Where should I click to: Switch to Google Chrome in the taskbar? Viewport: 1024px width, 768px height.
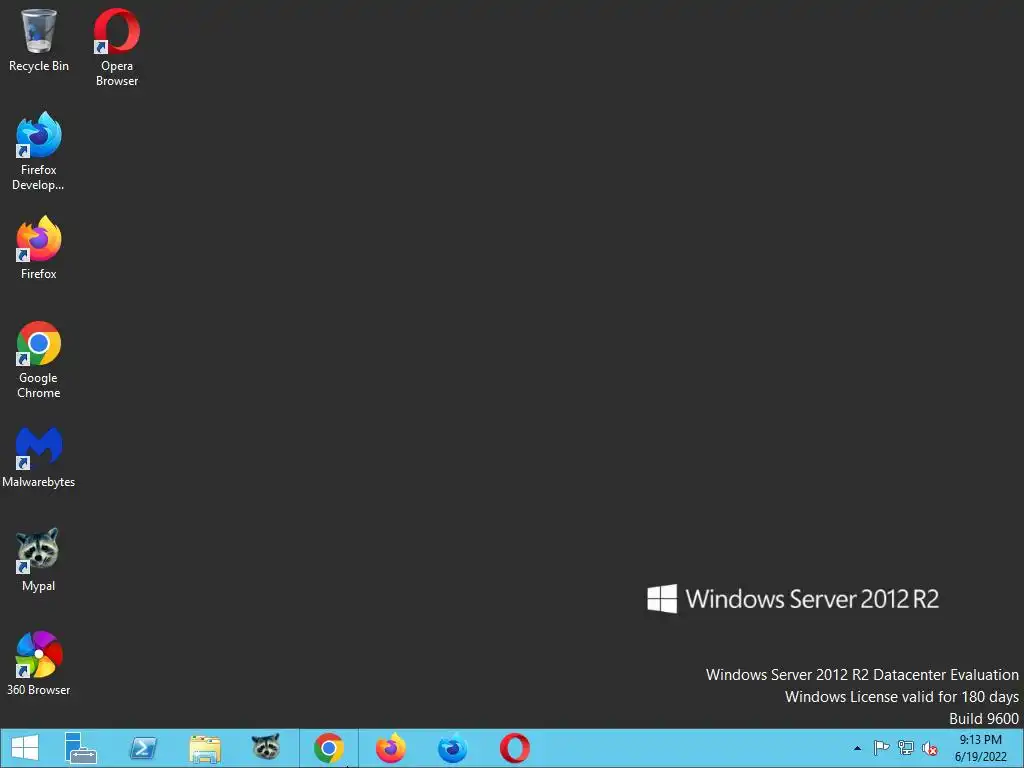(x=329, y=748)
